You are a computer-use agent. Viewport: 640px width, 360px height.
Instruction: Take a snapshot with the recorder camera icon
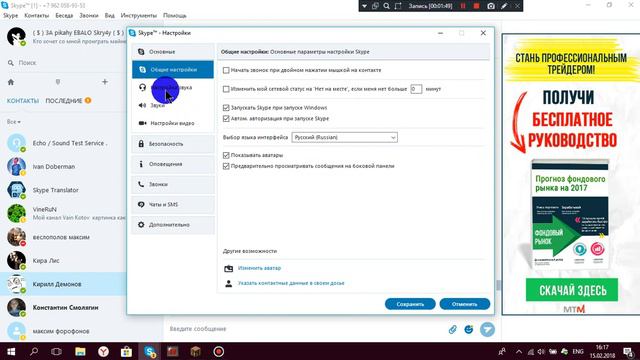pos(491,6)
